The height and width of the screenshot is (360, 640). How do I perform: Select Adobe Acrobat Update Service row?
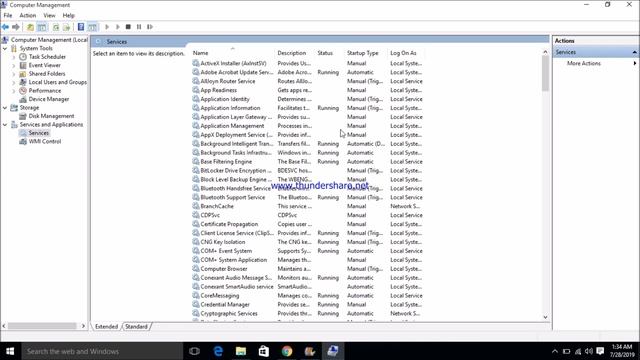point(307,72)
